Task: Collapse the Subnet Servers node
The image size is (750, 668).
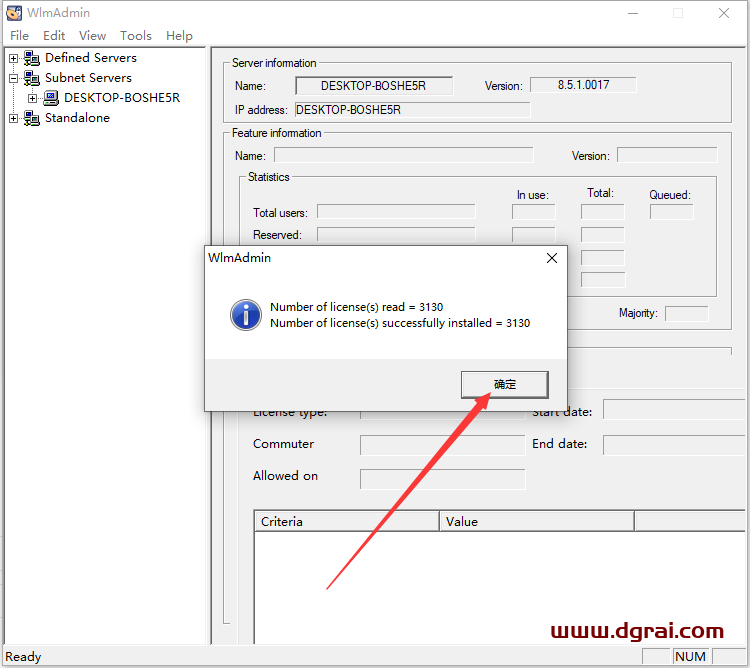Action: click(x=13, y=78)
